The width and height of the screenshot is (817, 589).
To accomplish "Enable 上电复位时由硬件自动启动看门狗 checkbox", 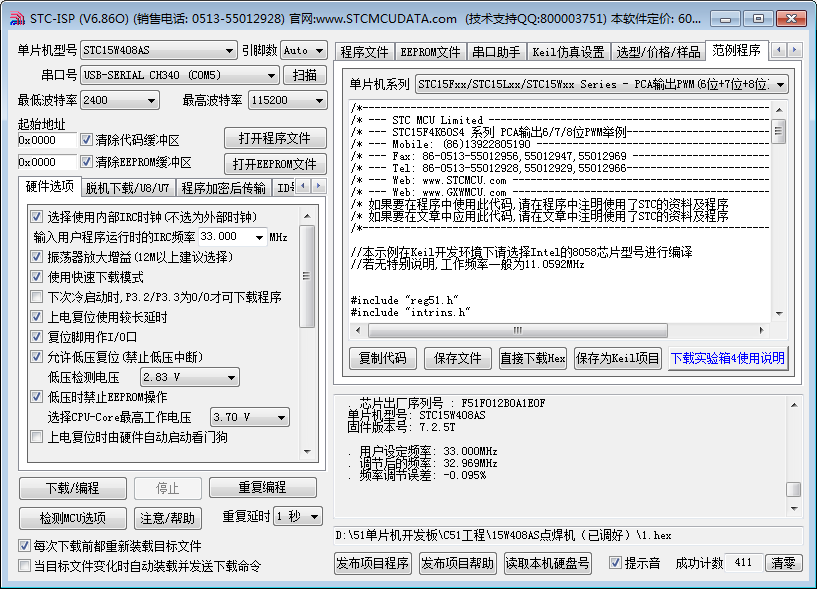I will (x=36, y=437).
